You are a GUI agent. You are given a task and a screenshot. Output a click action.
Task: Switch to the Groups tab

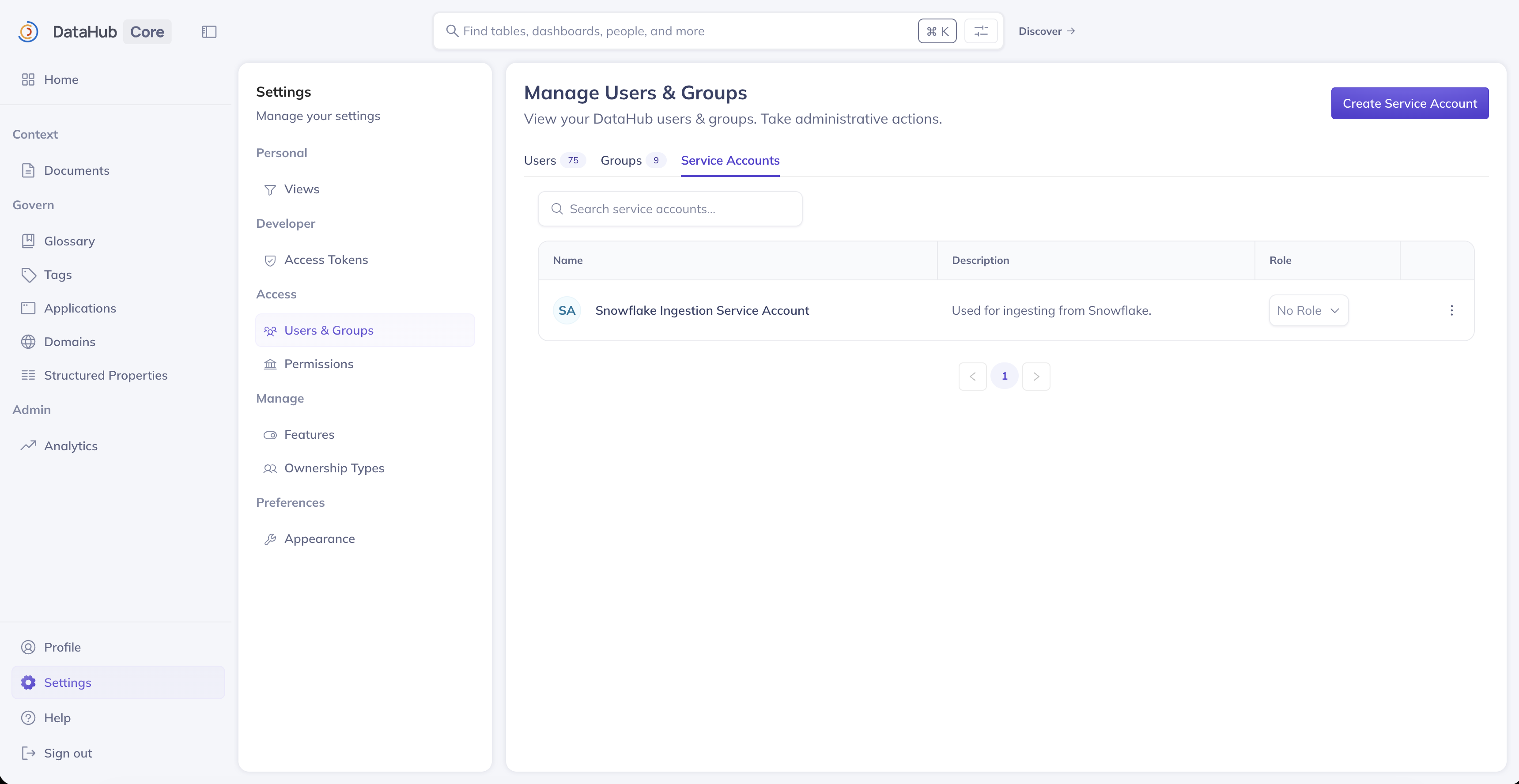(621, 160)
